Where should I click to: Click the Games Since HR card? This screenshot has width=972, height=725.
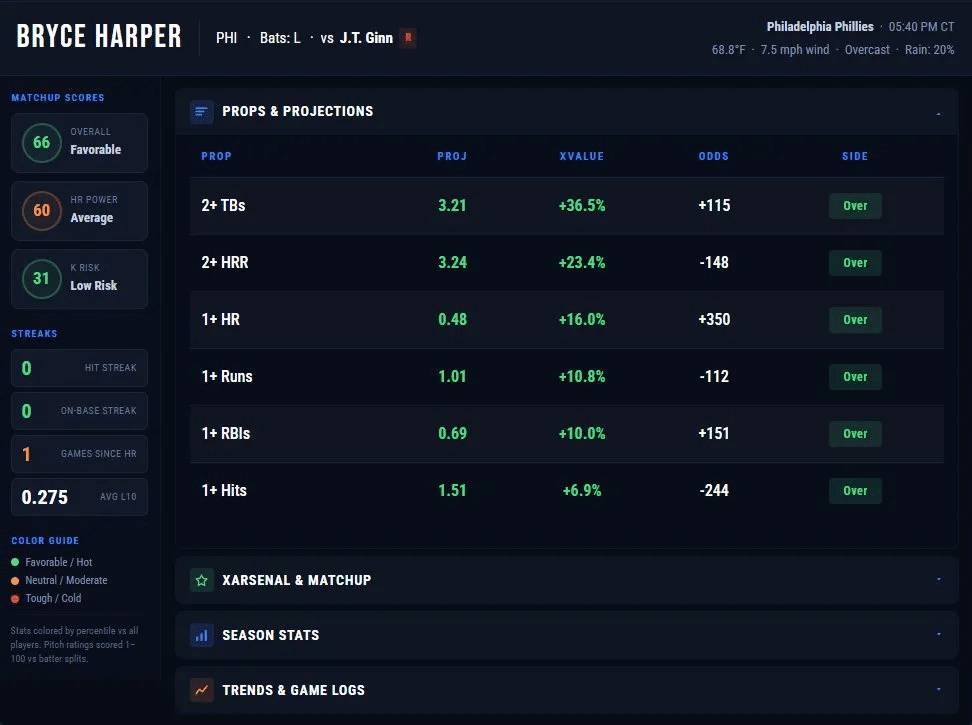pyautogui.click(x=79, y=454)
